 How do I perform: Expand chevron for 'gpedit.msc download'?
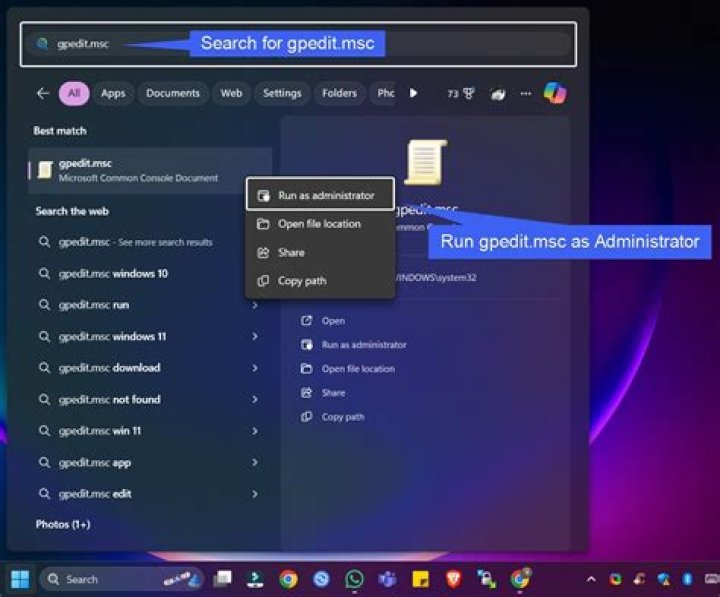coord(255,368)
